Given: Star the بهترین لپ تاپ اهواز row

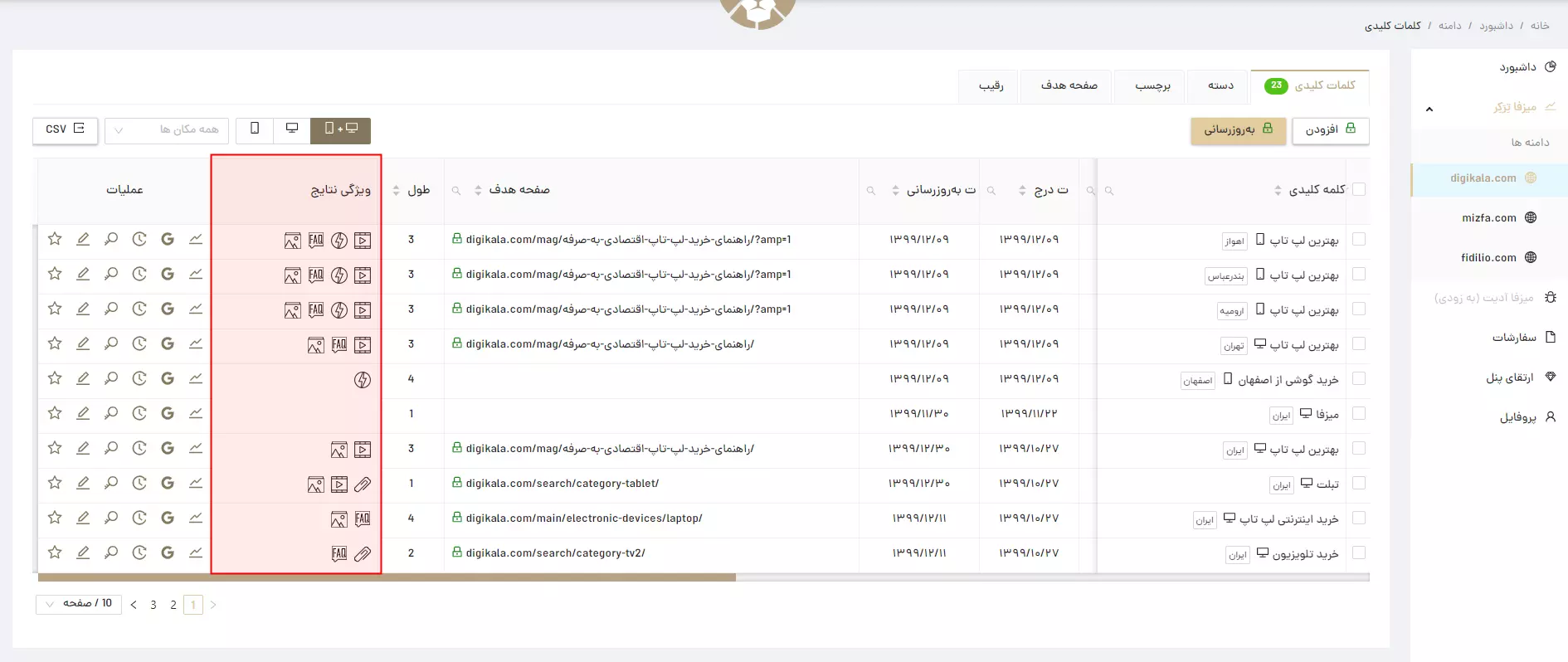Looking at the screenshot, I should tap(55, 239).
